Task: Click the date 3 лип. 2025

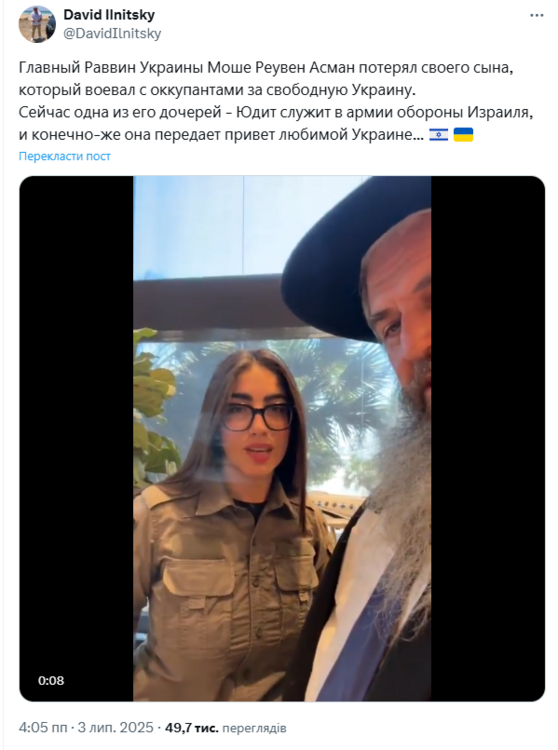Action: (115, 728)
